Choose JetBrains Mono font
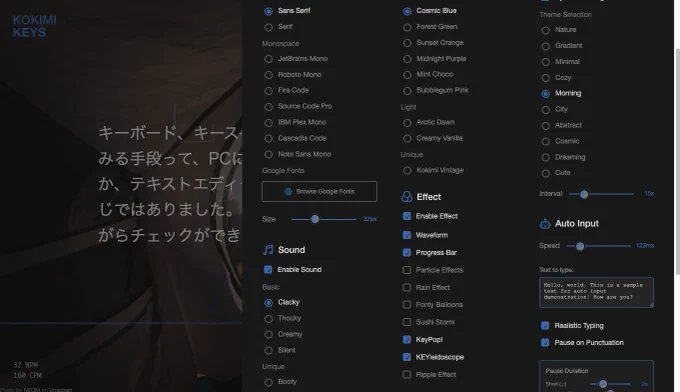This screenshot has height=392, width=680. tap(268, 59)
